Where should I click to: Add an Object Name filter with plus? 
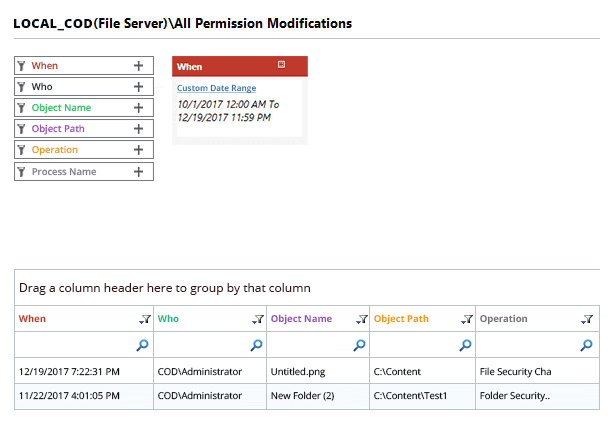[139, 108]
